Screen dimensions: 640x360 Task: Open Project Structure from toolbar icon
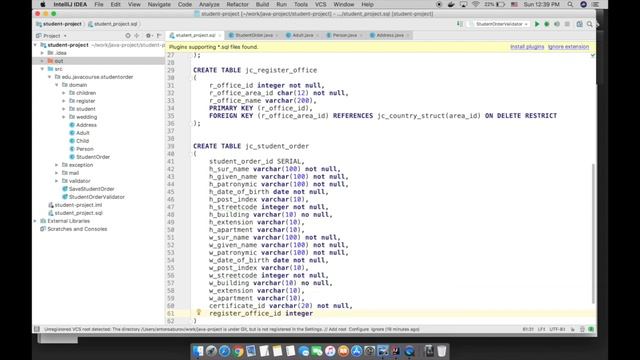pos(580,24)
